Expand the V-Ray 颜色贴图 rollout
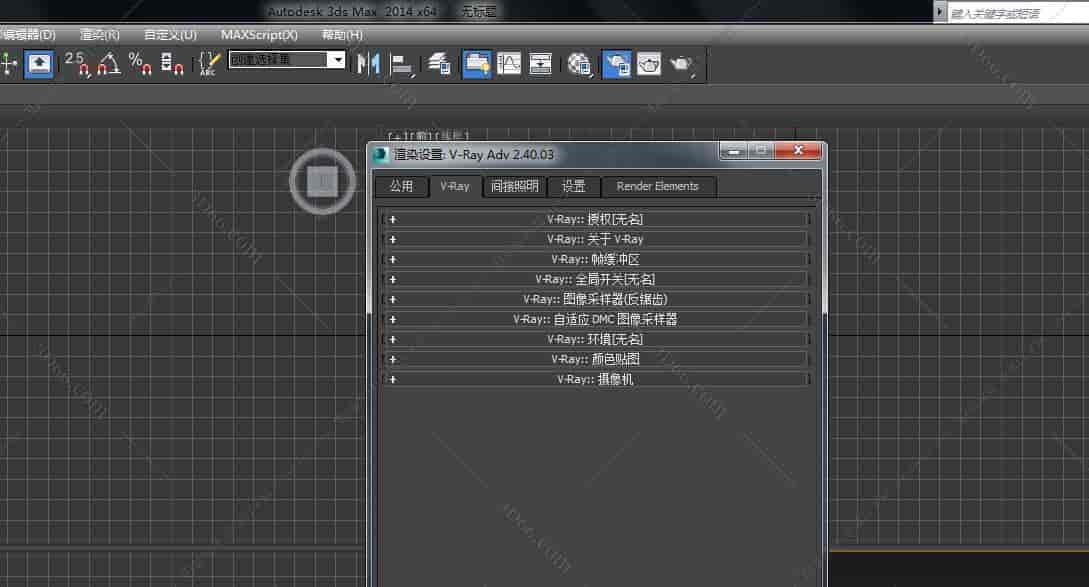This screenshot has height=587, width=1089. point(595,359)
